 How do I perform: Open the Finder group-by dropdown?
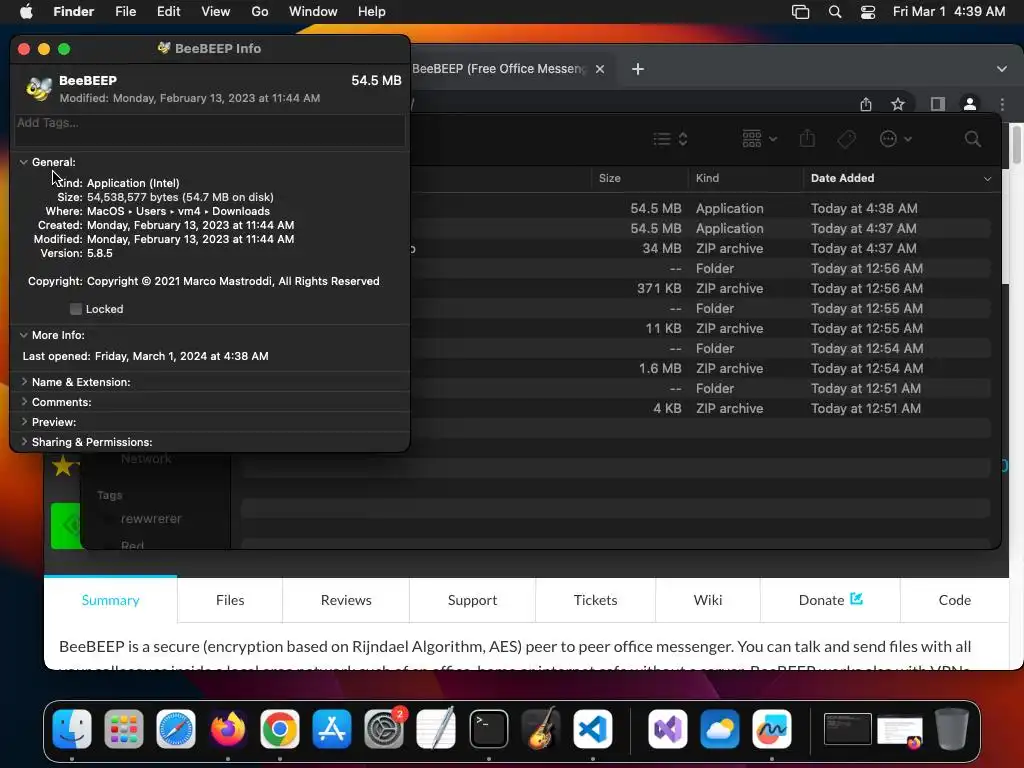760,139
